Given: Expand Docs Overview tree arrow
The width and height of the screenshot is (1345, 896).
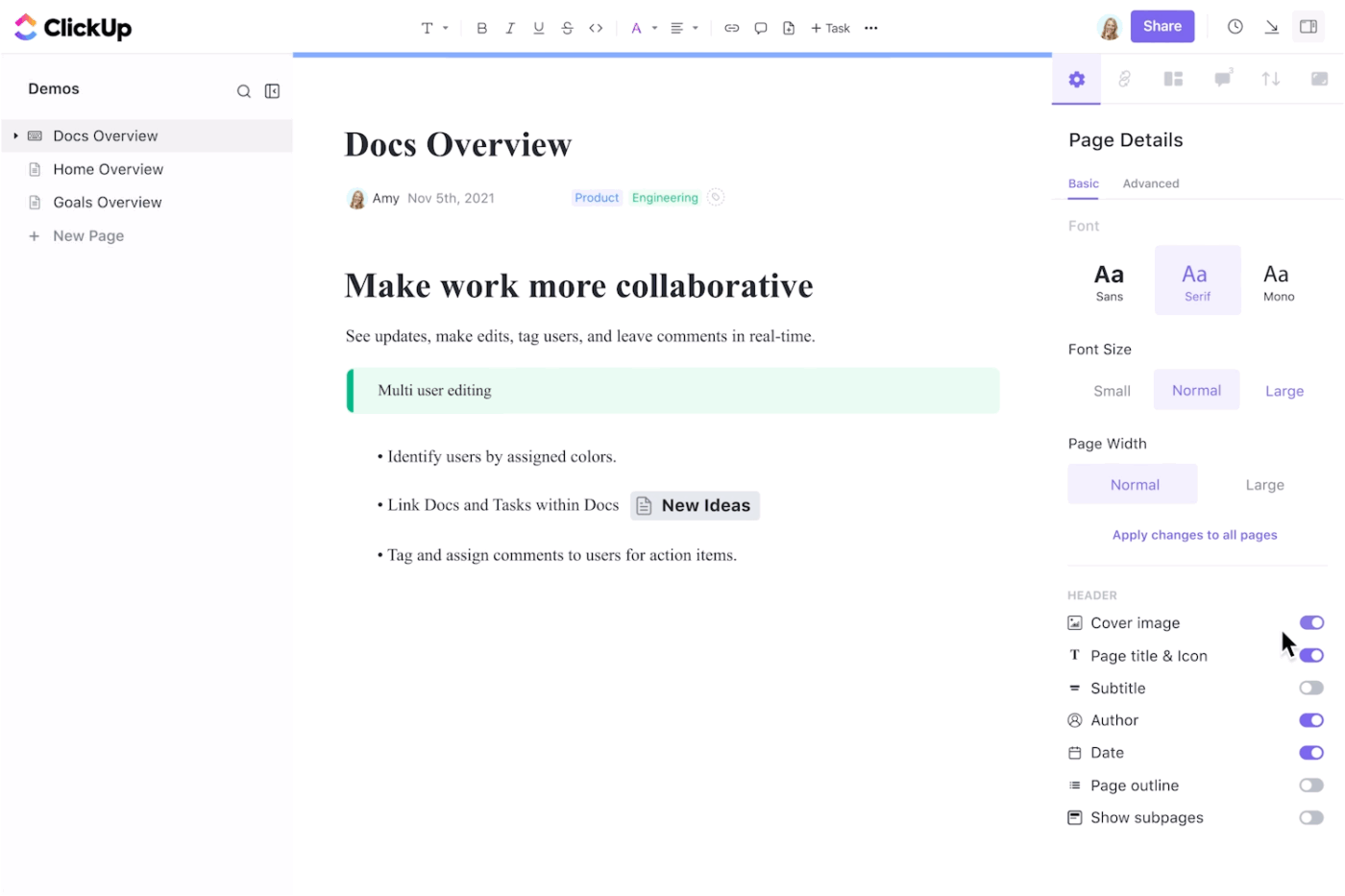Looking at the screenshot, I should point(15,136).
